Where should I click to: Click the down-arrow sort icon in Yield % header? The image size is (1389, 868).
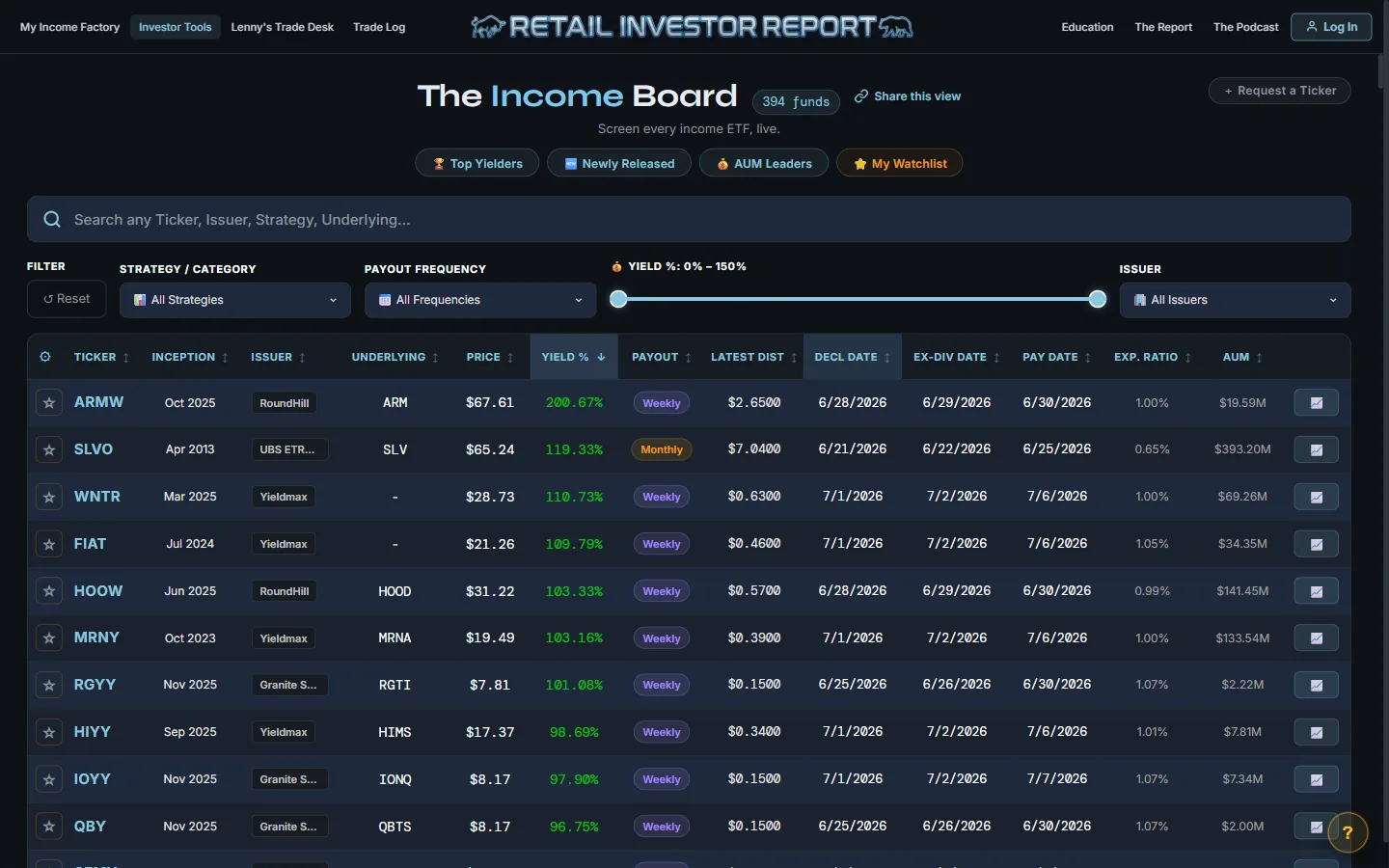(x=601, y=357)
